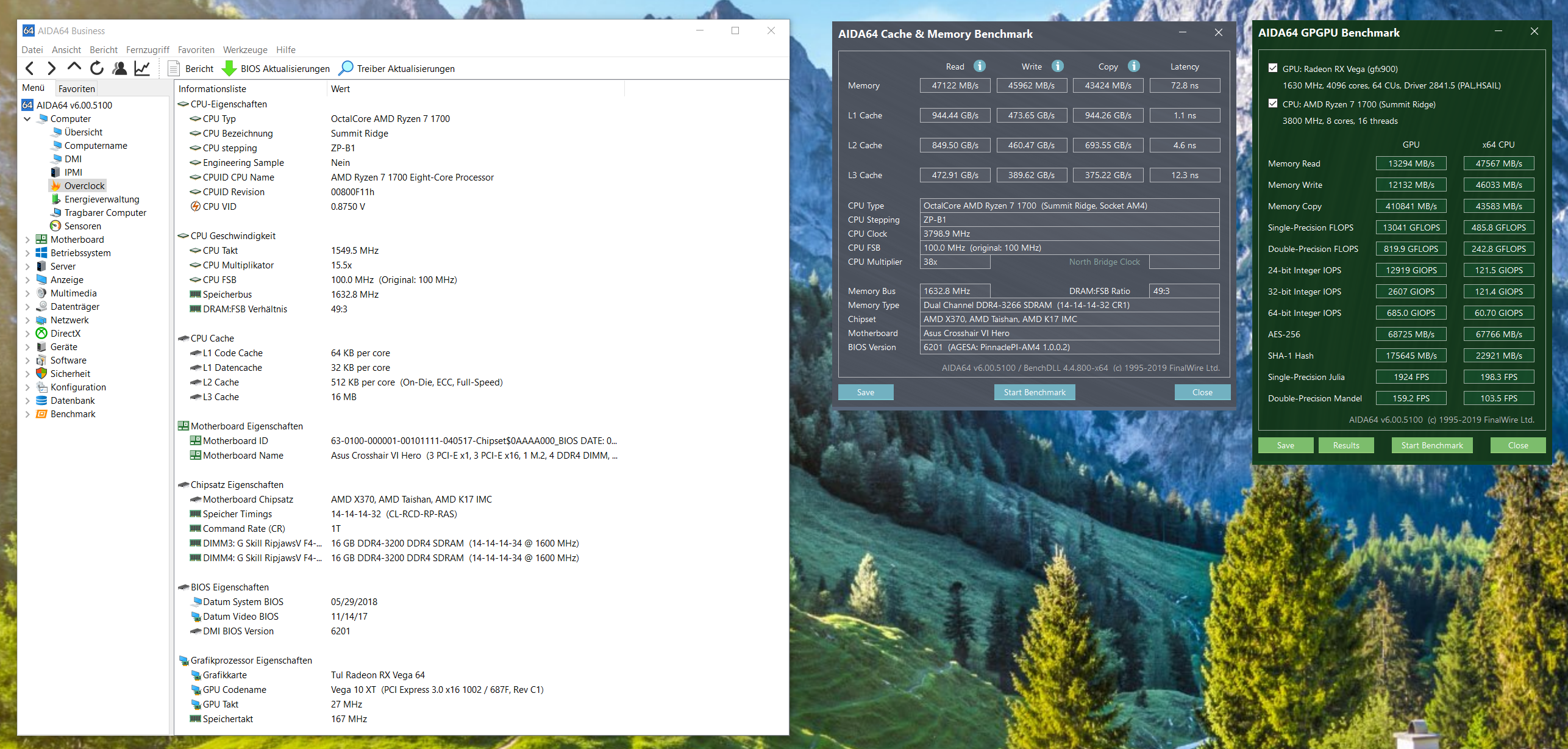Viewport: 1568px width, 749px height.
Task: Click the green BIOS Aktualisierungen arrow icon
Action: point(229,68)
